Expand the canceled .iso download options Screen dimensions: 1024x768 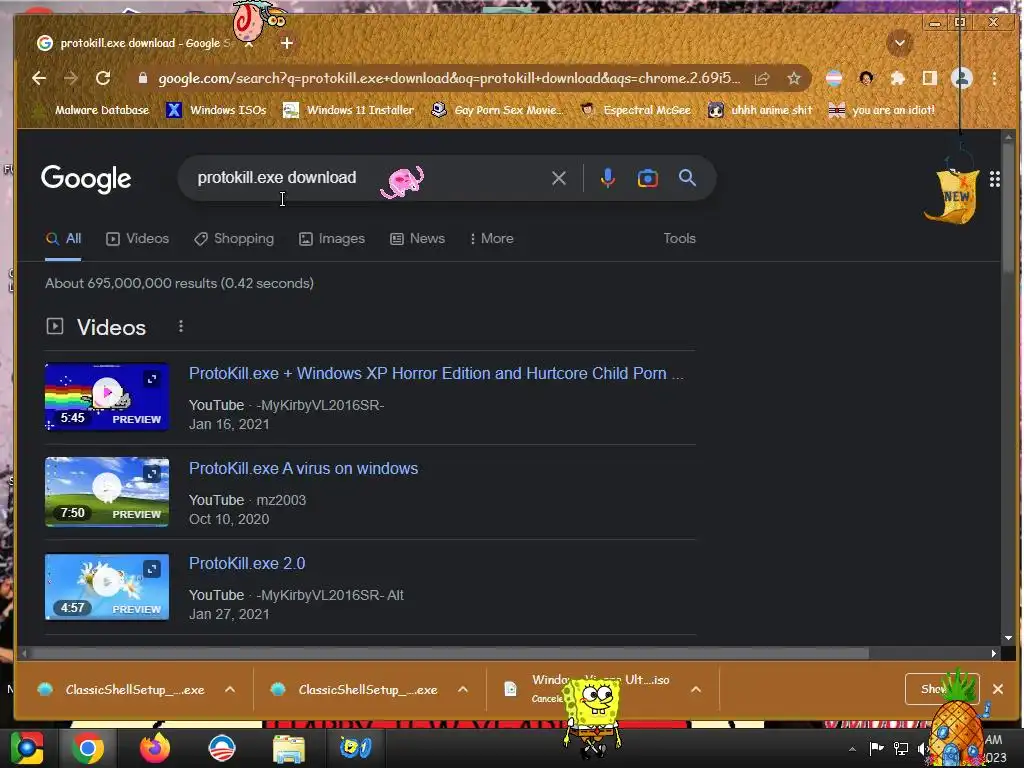(696, 689)
